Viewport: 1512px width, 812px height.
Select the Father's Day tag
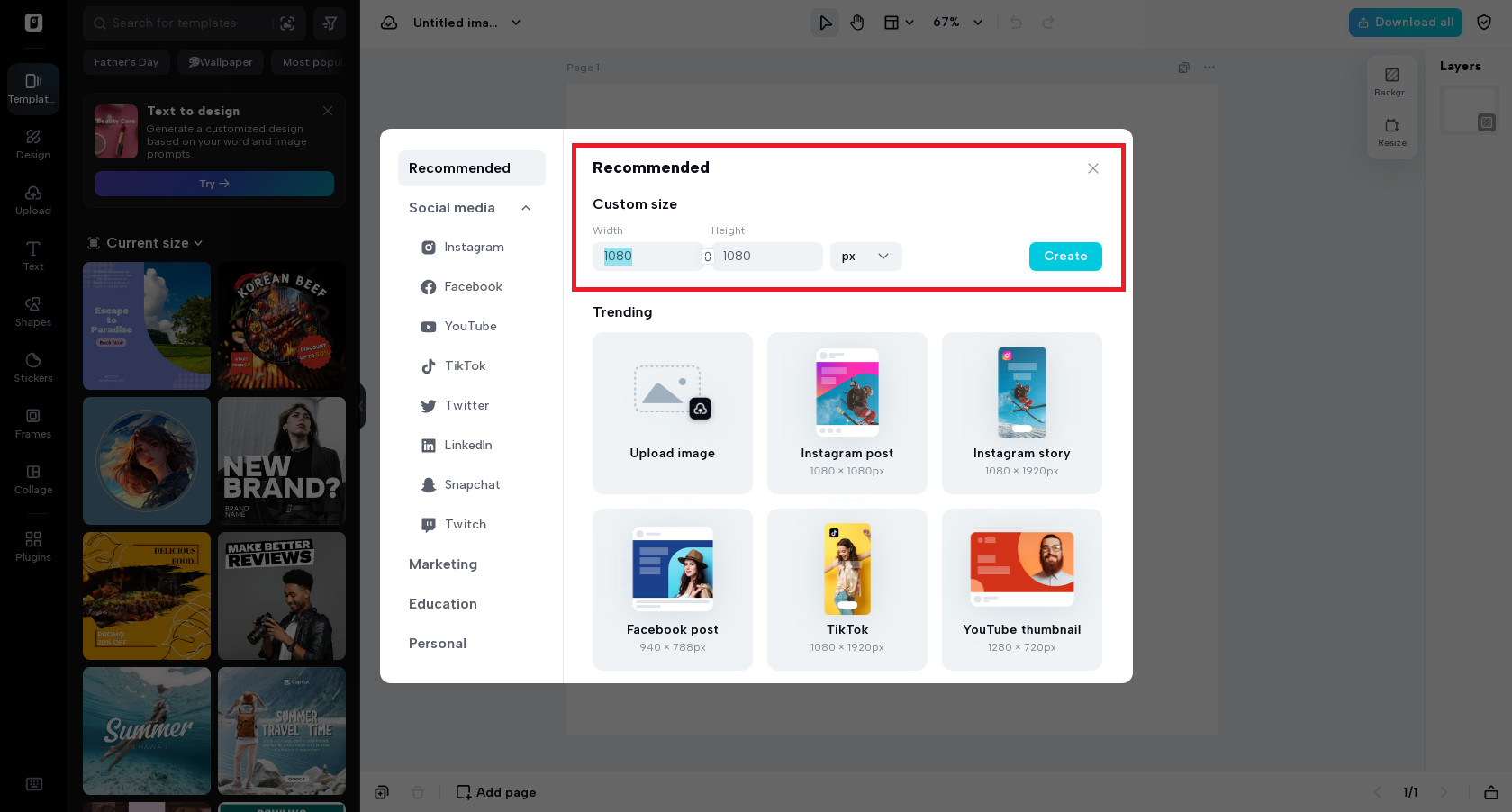click(126, 62)
